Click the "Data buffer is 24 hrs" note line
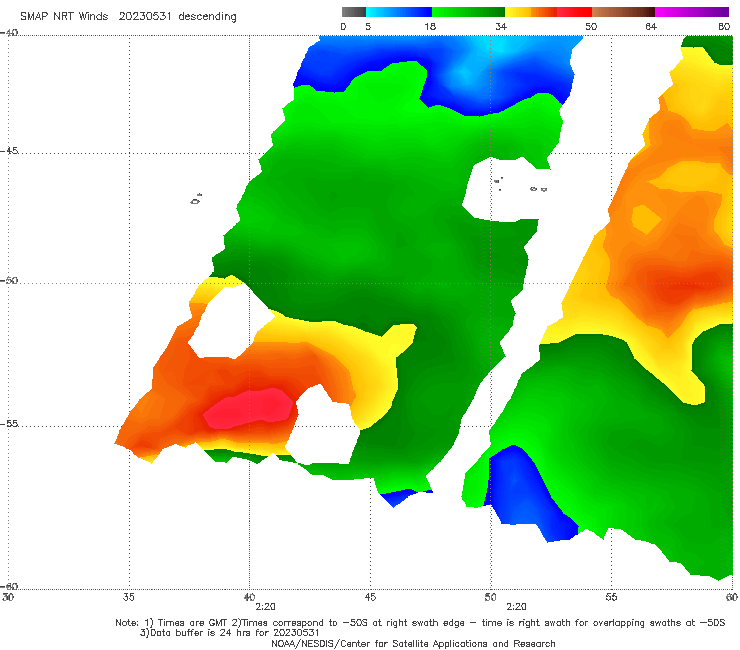The image size is (740, 650). 229,633
